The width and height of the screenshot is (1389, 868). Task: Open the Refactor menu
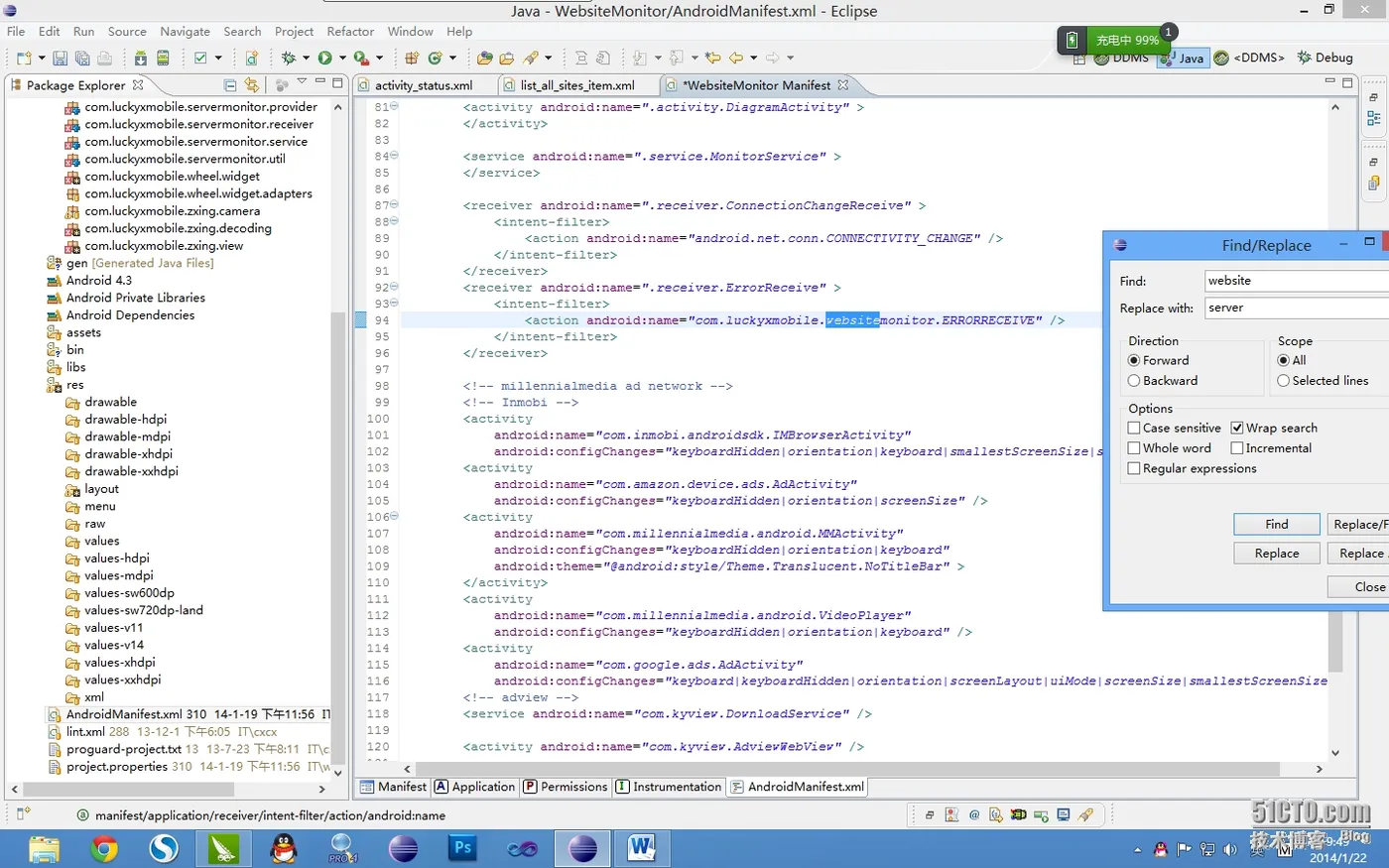point(350,32)
